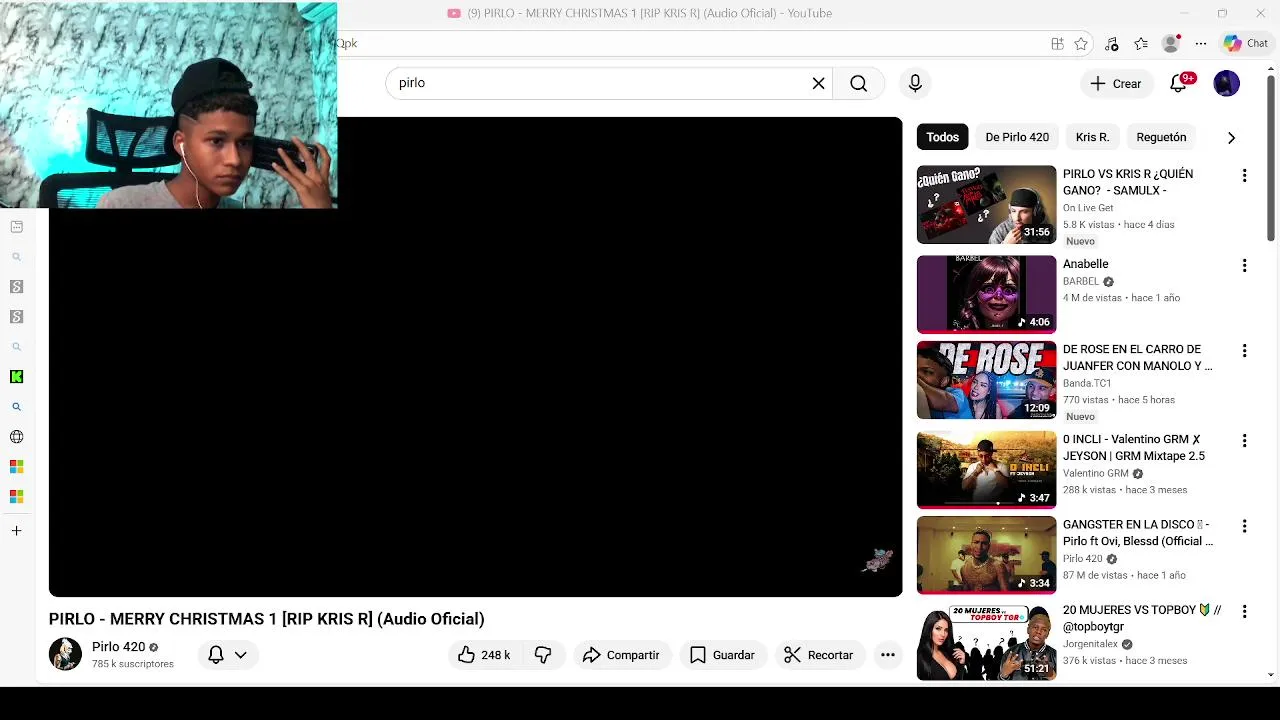Click the magnifier search button
The height and width of the screenshot is (720, 1280).
858,83
